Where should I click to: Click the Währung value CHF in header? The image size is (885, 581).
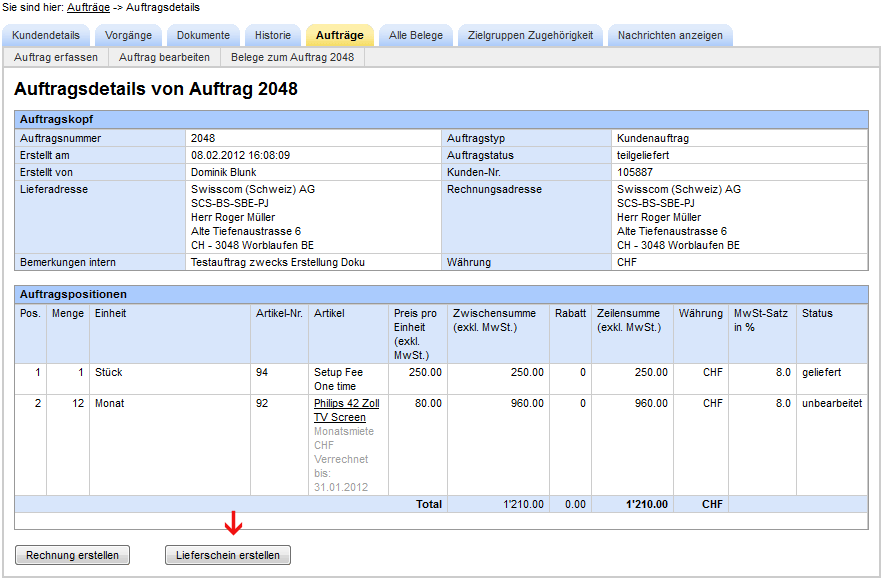tap(626, 263)
